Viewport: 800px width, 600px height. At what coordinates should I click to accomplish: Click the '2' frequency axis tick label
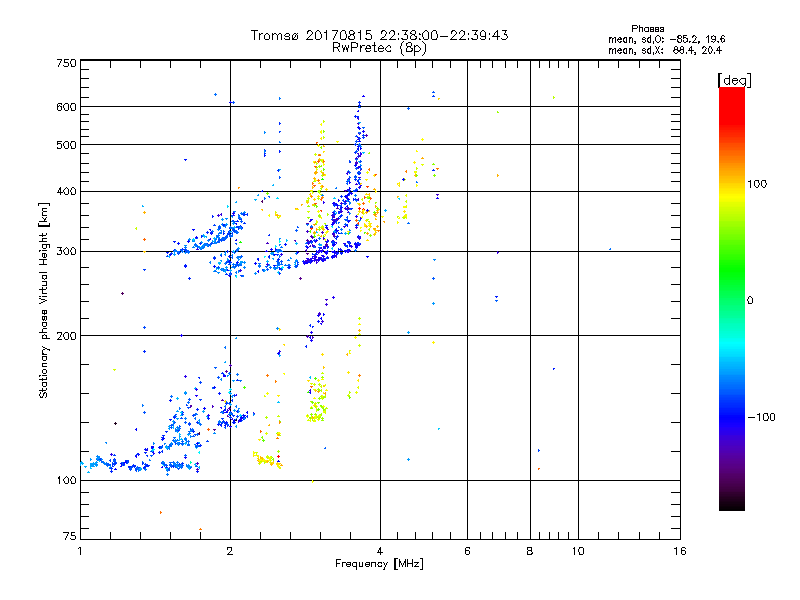click(230, 551)
